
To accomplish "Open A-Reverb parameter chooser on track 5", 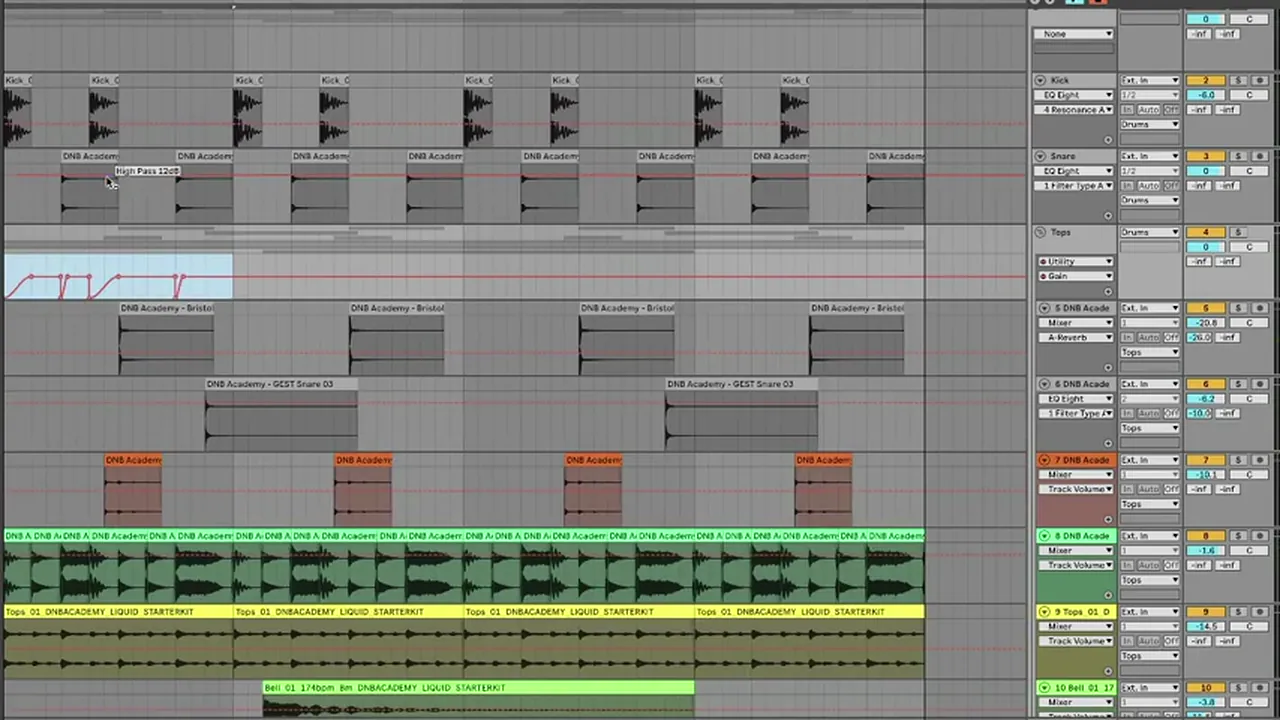I will coord(1075,338).
